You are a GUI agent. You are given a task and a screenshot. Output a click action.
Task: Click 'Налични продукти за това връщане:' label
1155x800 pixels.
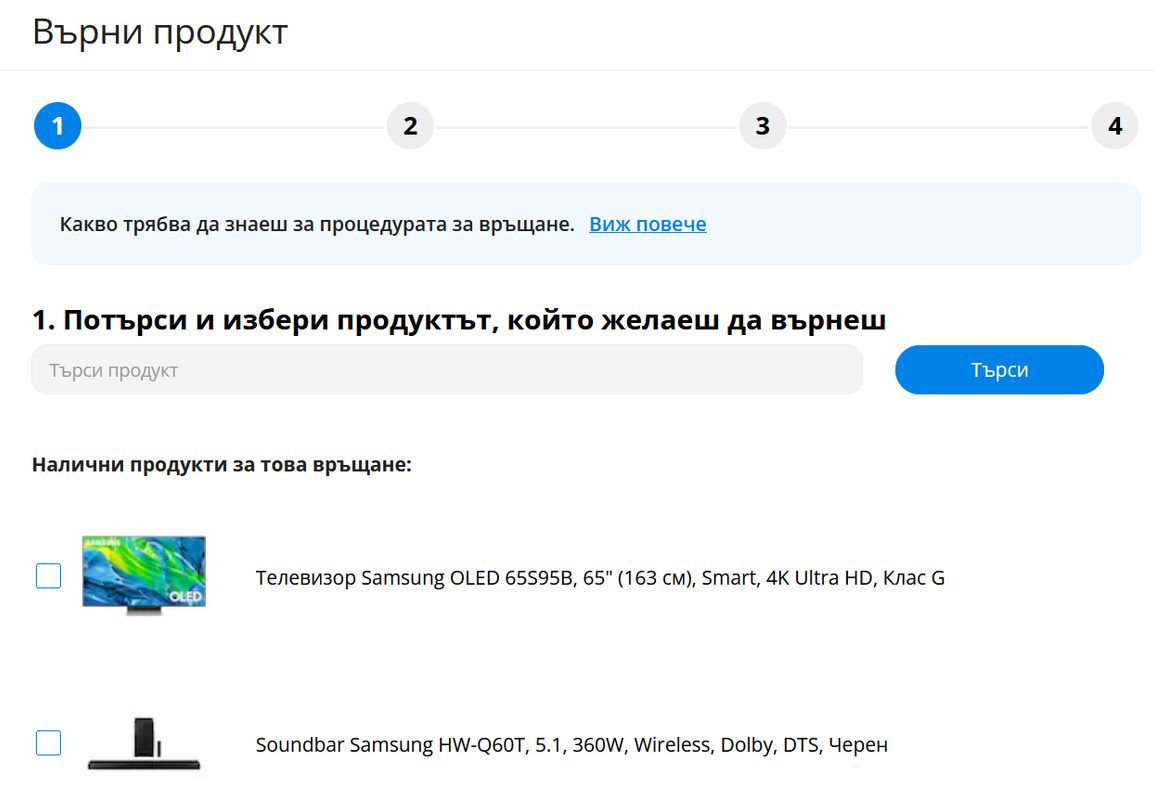point(222,465)
